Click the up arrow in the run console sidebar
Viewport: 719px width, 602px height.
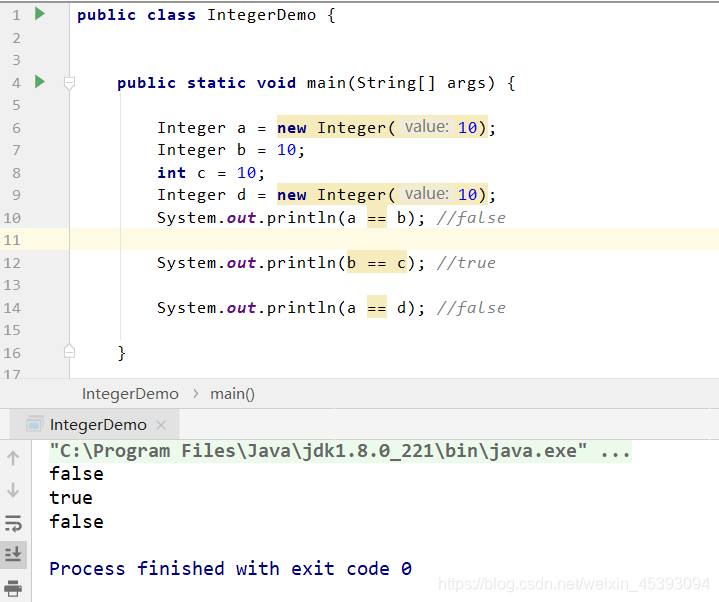click(13, 458)
